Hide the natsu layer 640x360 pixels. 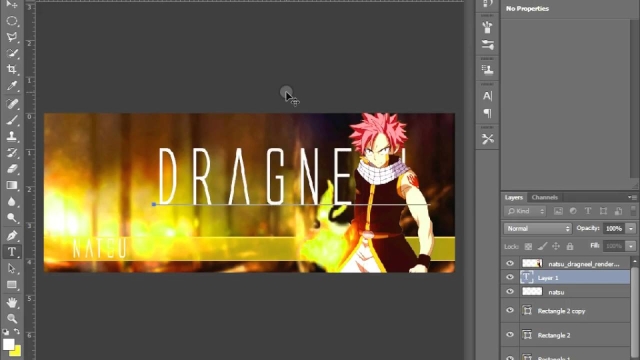510,291
